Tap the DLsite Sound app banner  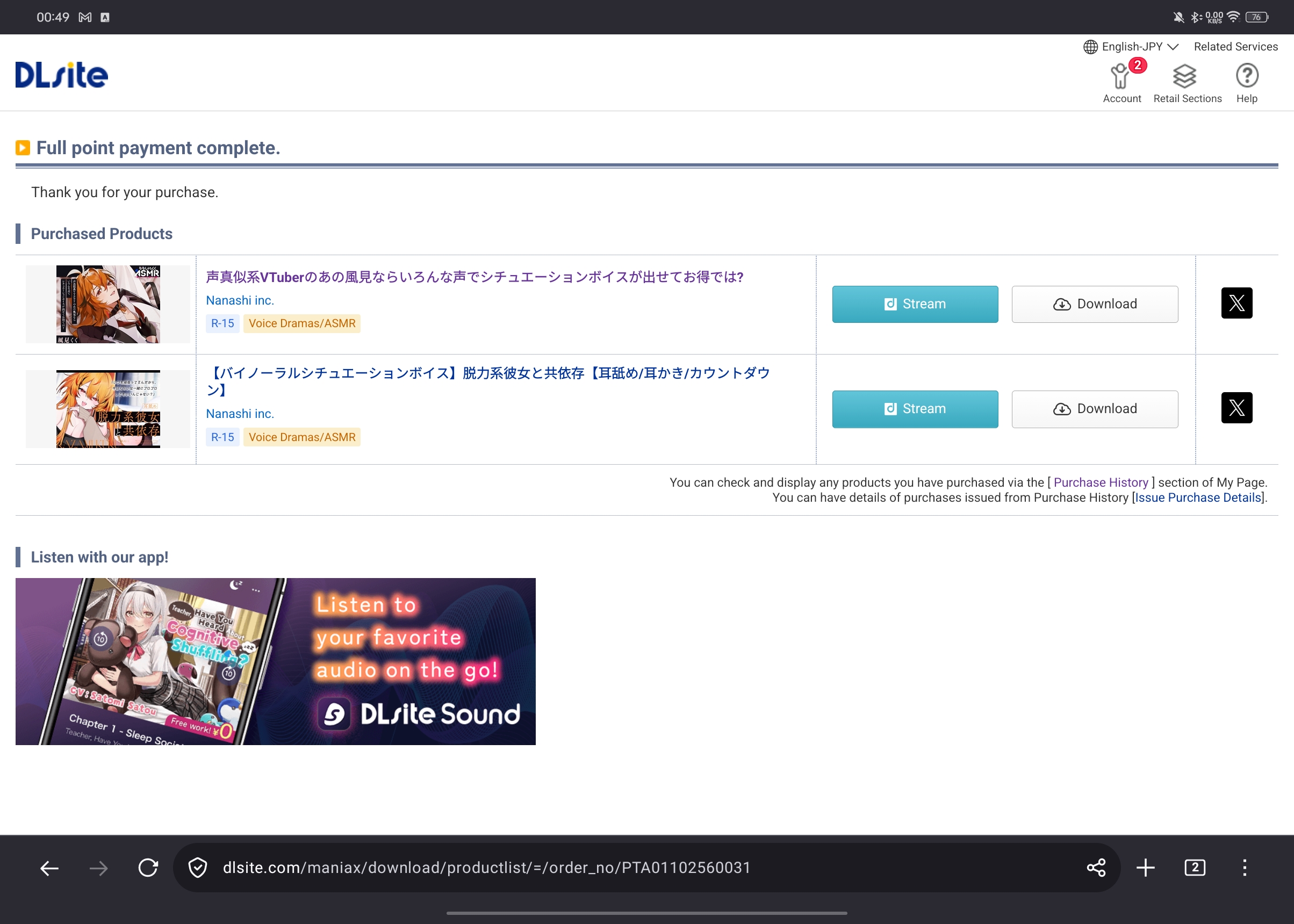click(276, 661)
